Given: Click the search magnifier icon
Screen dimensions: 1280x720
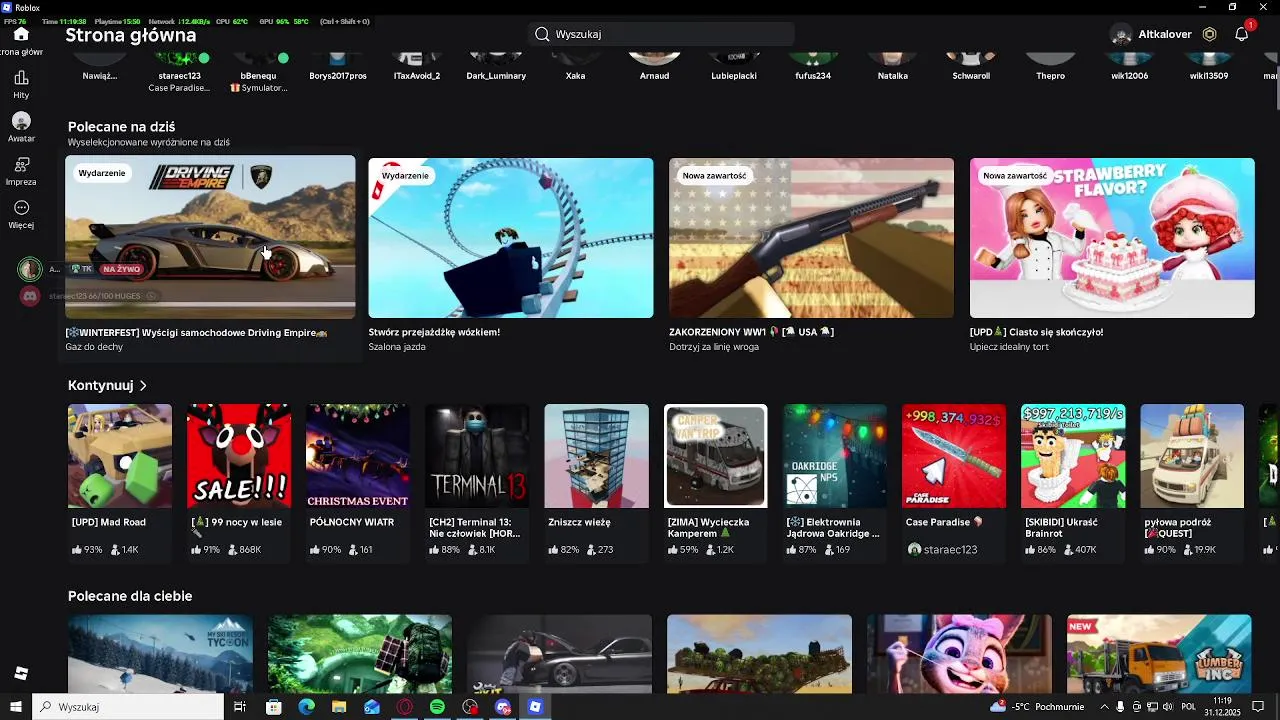Looking at the screenshot, I should [542, 34].
